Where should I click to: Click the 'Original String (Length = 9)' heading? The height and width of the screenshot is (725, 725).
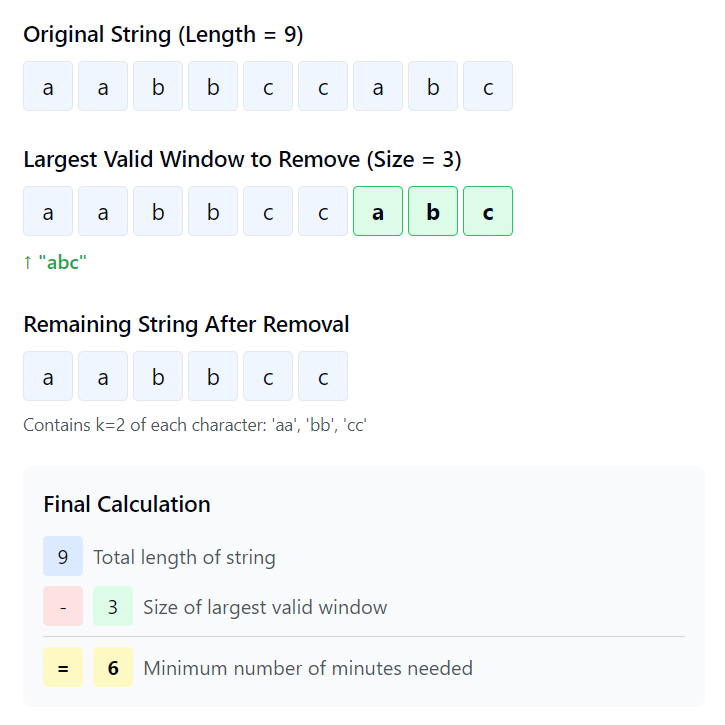tap(163, 34)
